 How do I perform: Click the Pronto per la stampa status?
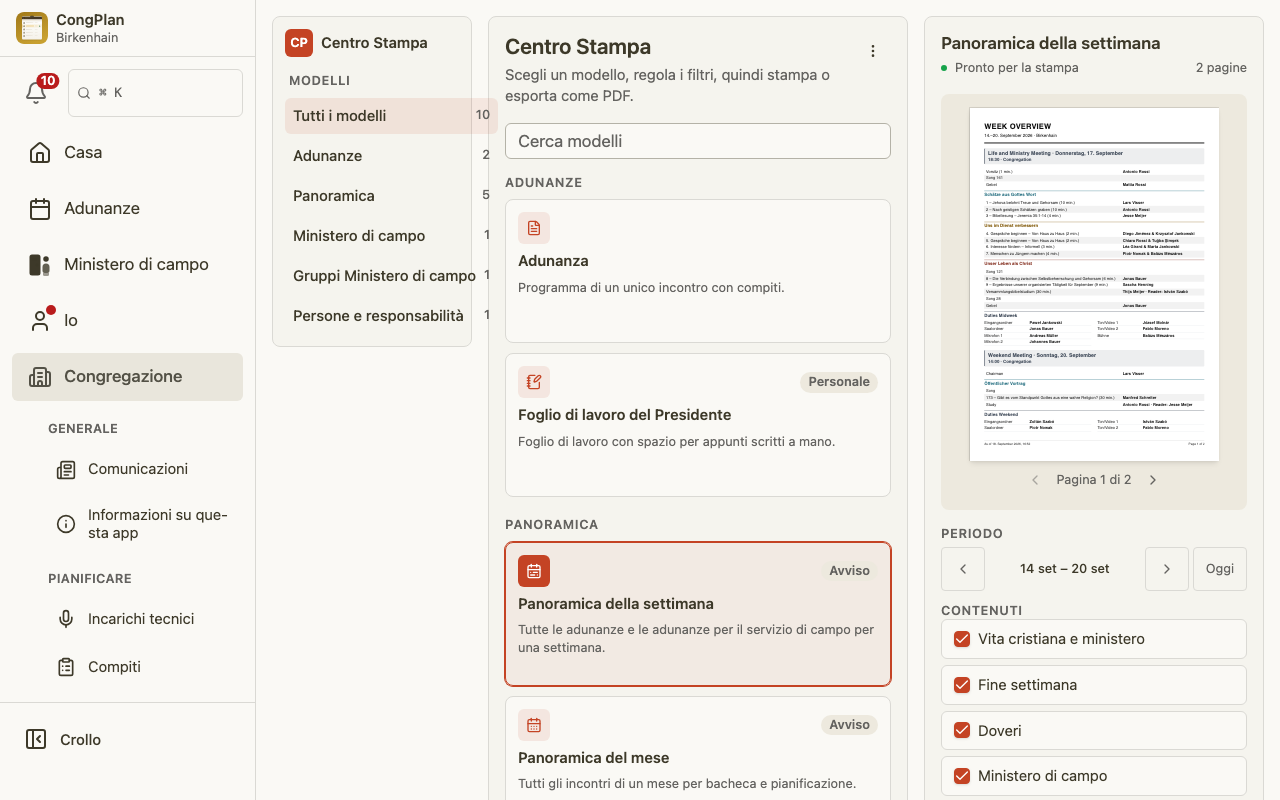tap(1010, 68)
